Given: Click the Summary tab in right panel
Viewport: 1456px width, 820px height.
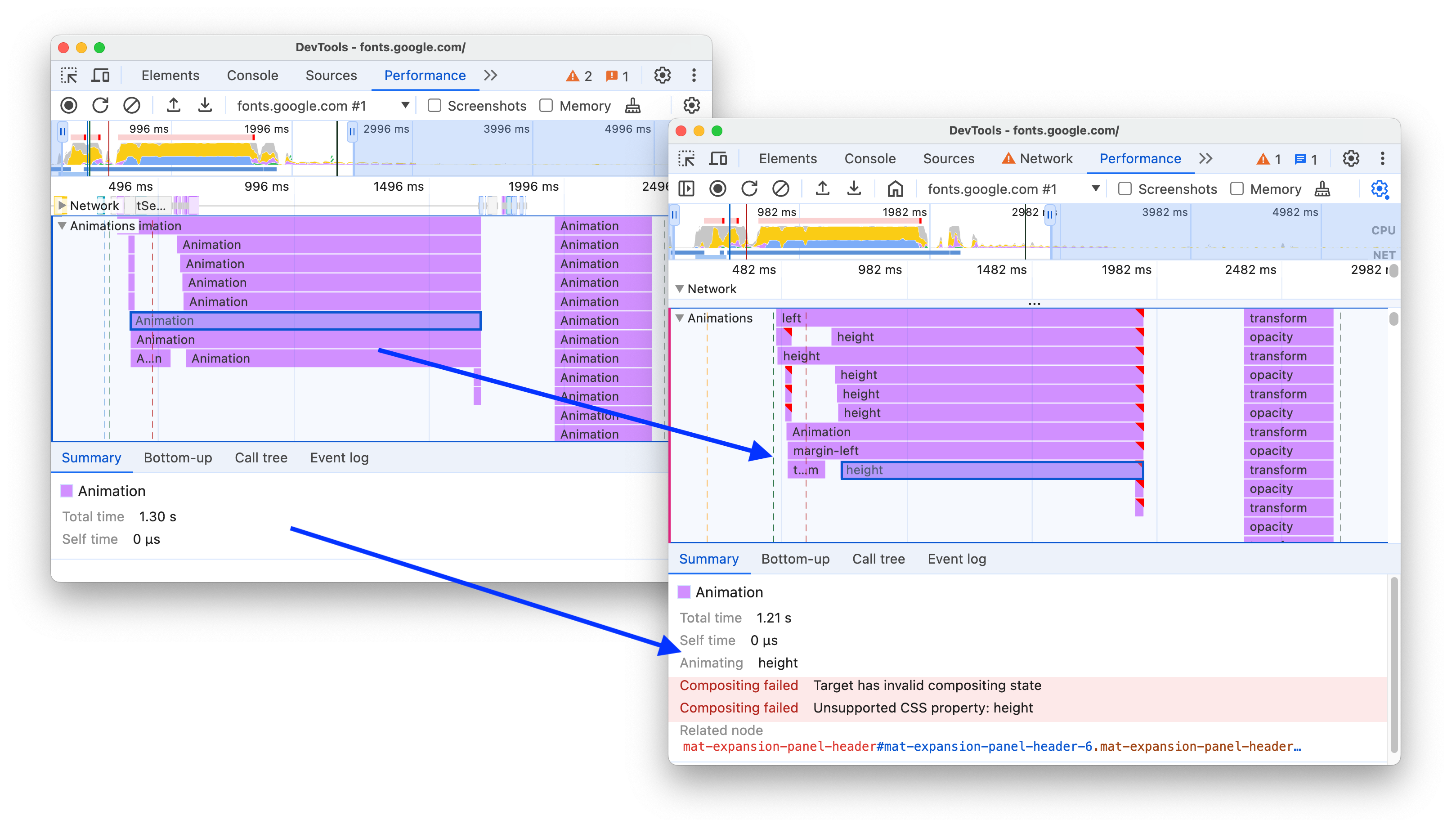Looking at the screenshot, I should pyautogui.click(x=710, y=559).
